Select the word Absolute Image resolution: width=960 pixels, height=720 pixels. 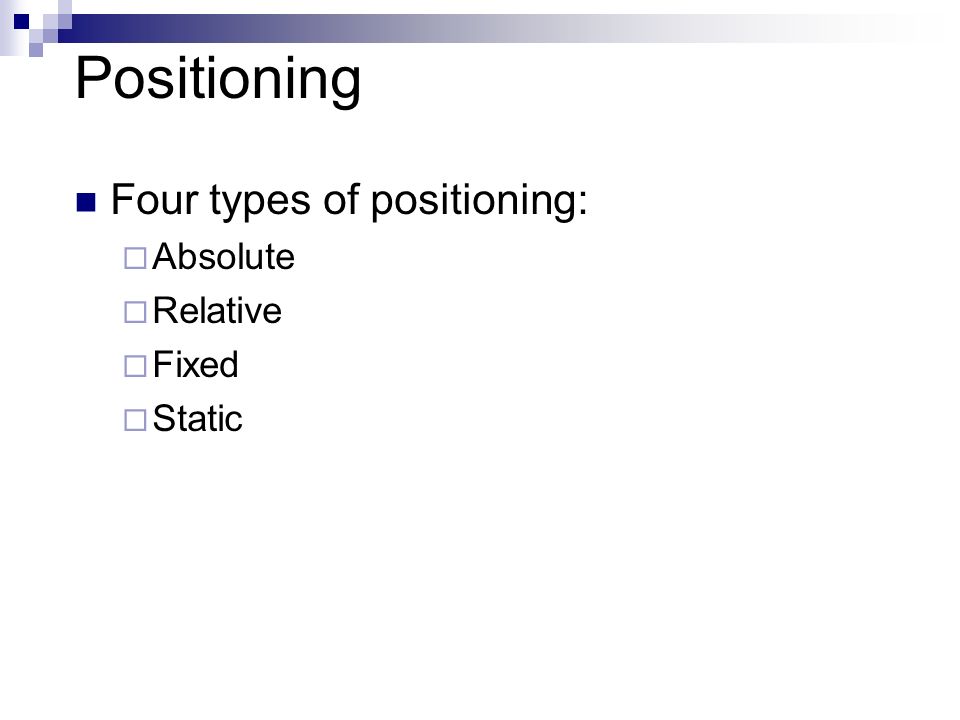click(x=223, y=257)
